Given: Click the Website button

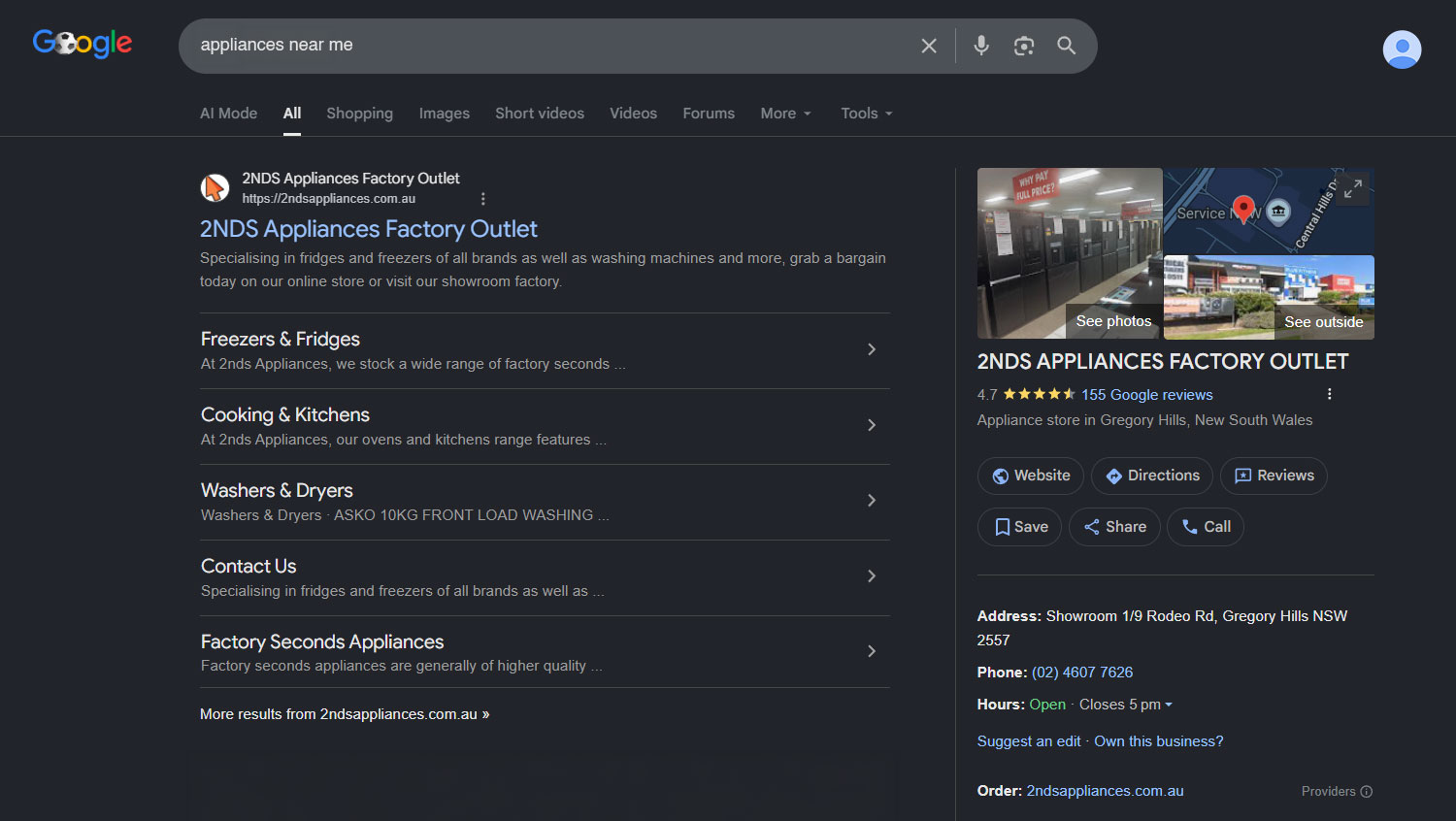Looking at the screenshot, I should click(1031, 476).
